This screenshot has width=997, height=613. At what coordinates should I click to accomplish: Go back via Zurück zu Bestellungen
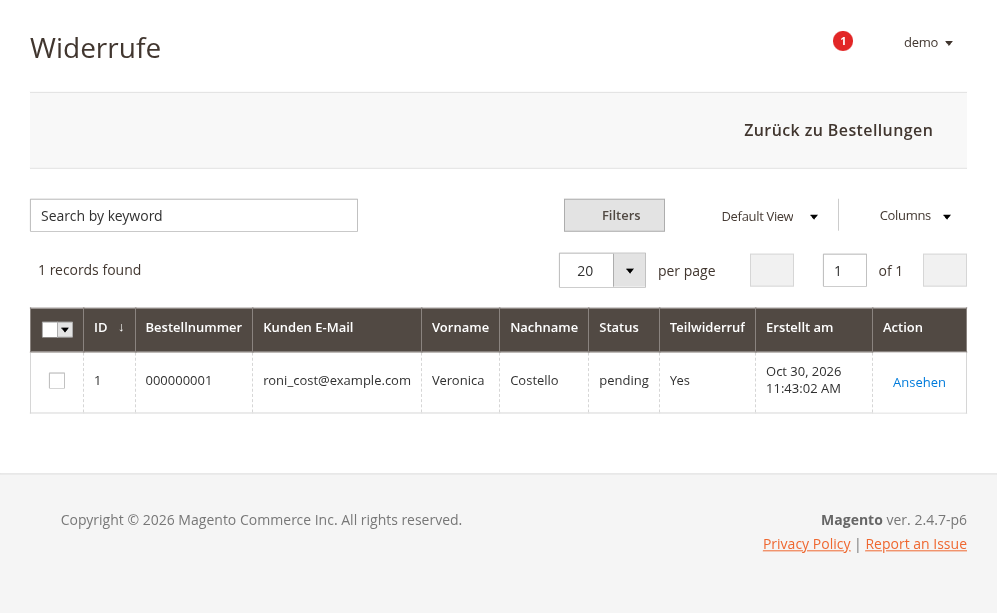pos(838,130)
